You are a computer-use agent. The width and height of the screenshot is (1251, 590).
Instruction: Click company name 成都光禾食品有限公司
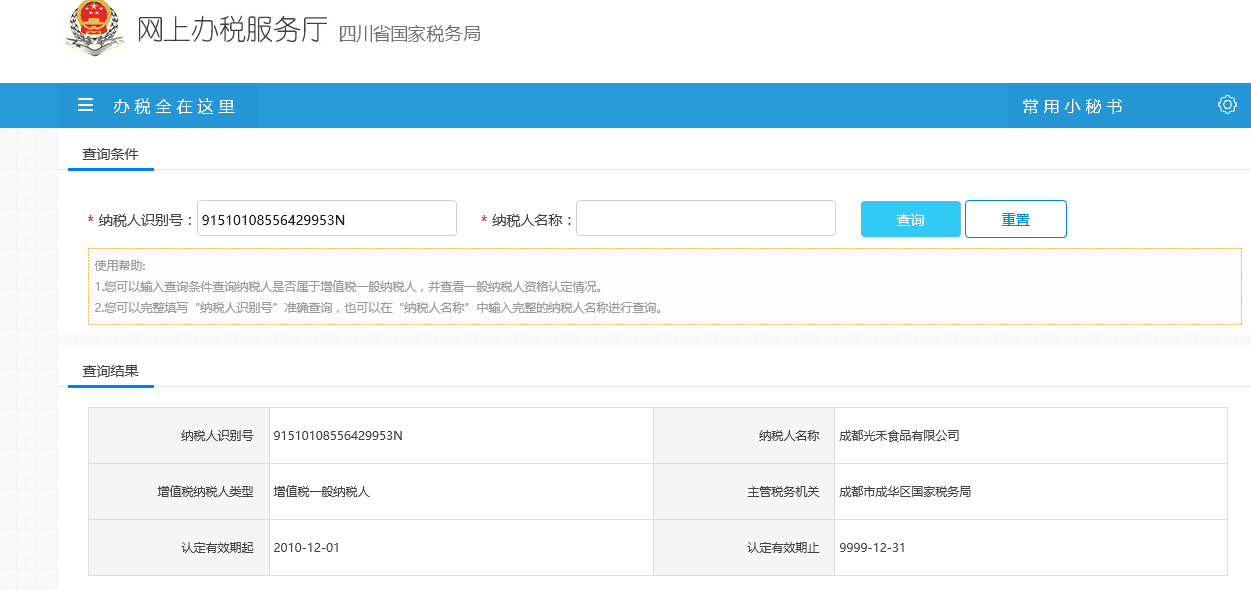tap(899, 435)
